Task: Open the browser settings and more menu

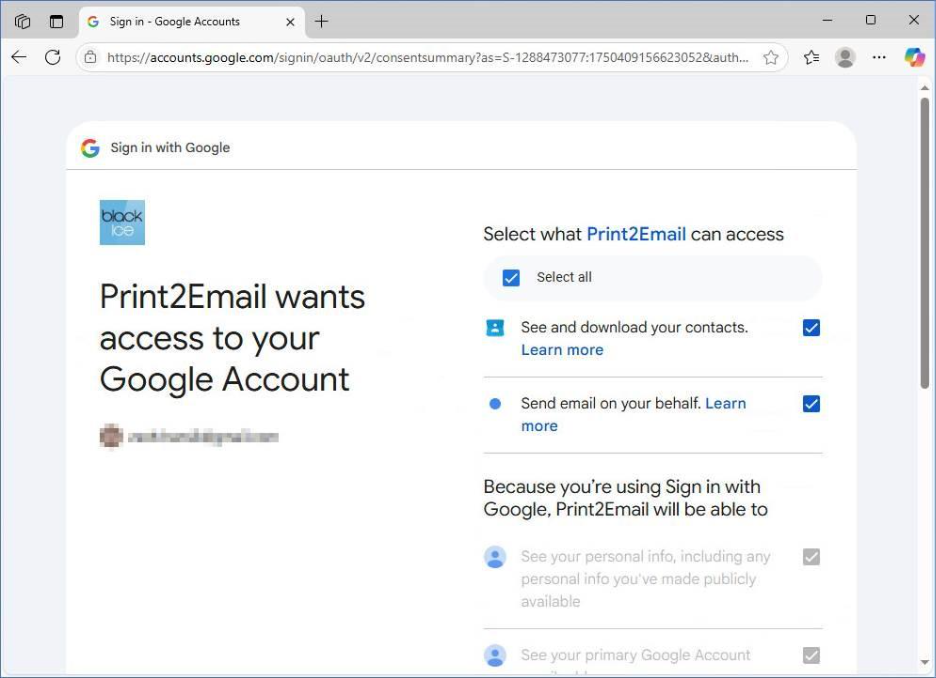Action: 879,57
